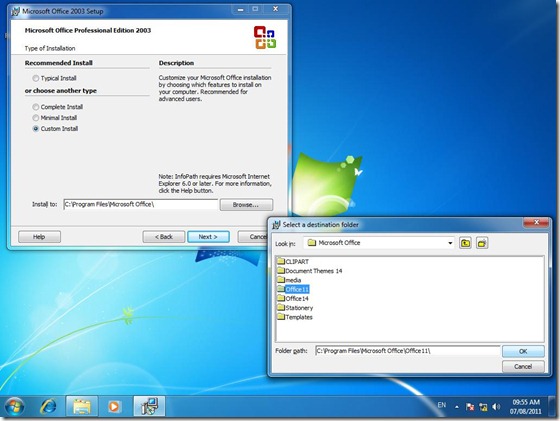Cancel the Office 2003 Setup wizard
560x421 pixels.
253,236
